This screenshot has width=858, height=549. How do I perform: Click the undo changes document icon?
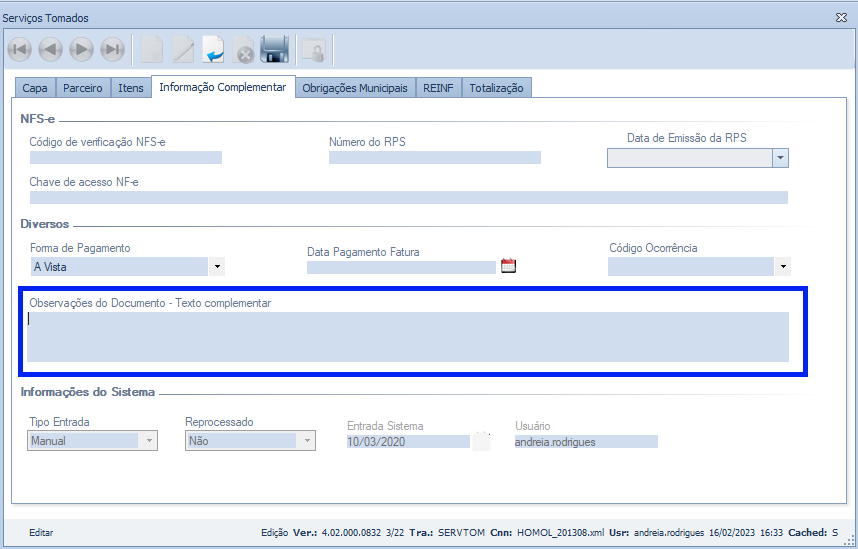pos(213,49)
